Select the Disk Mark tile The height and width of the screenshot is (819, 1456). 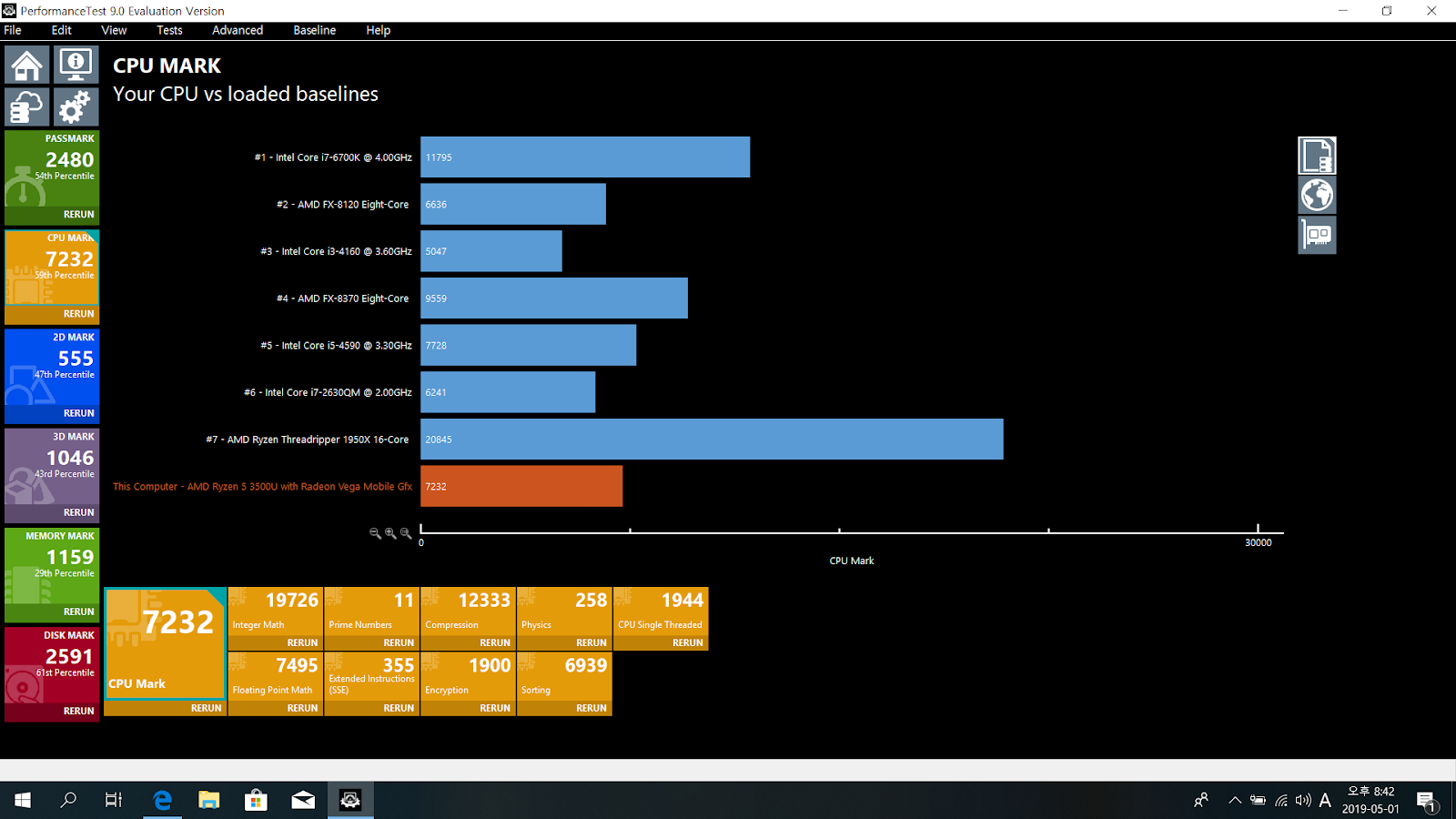click(52, 665)
